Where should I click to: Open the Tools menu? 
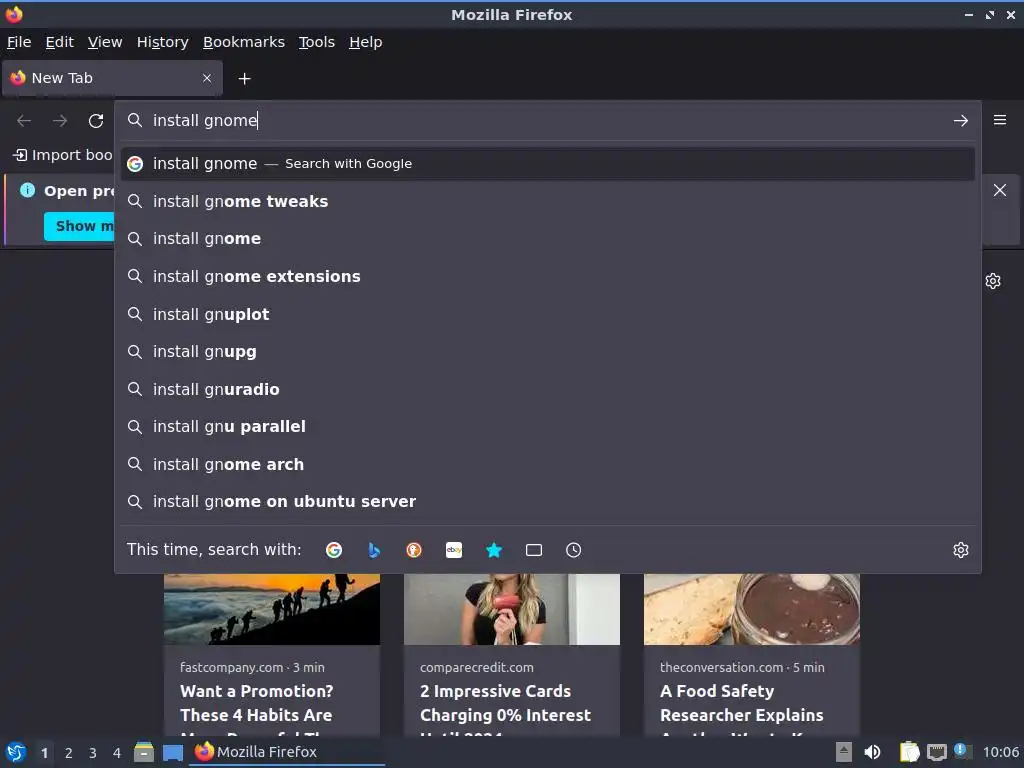coord(317,42)
